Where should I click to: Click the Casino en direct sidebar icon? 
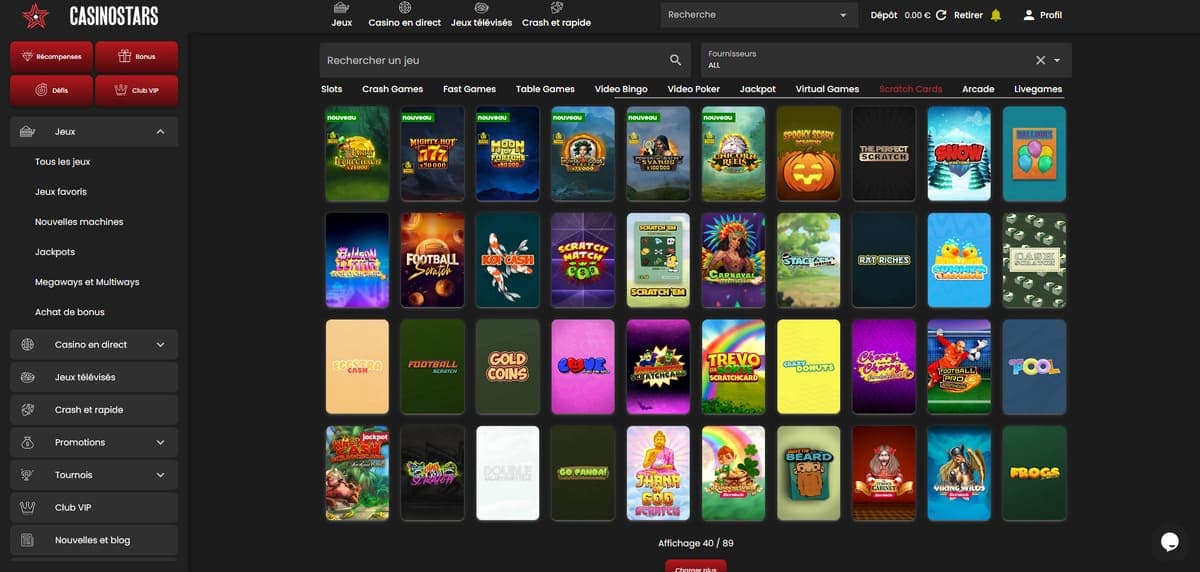pyautogui.click(x=27, y=345)
